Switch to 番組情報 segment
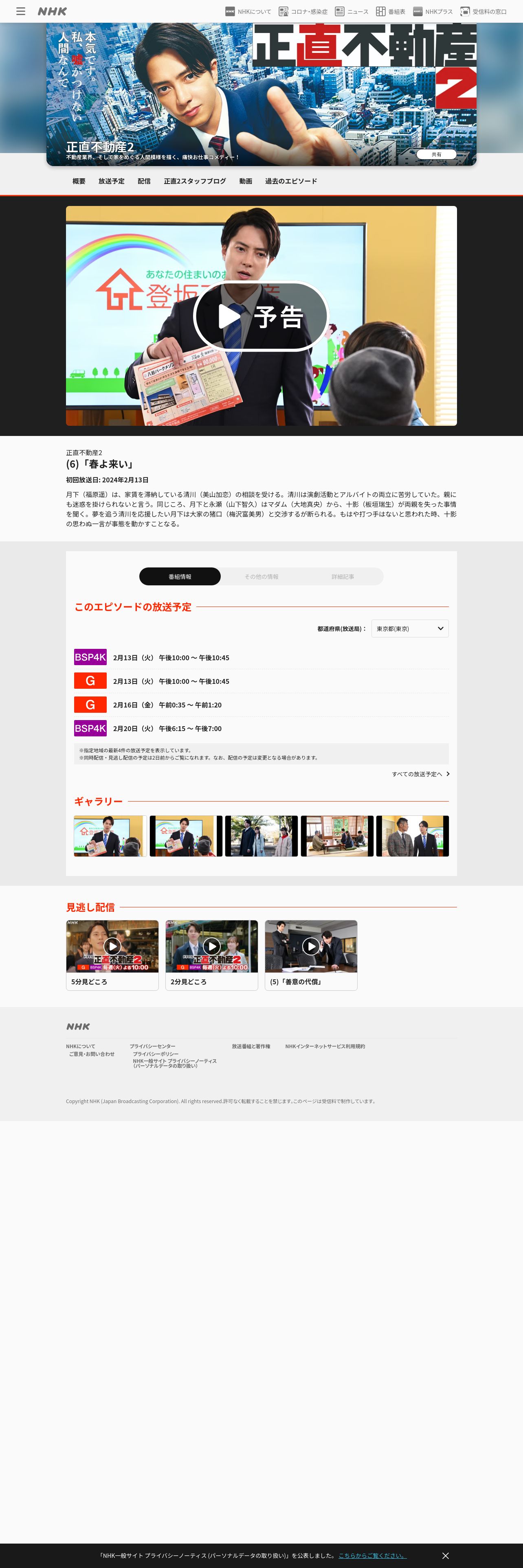Viewport: 523px width, 1568px height. tap(180, 576)
